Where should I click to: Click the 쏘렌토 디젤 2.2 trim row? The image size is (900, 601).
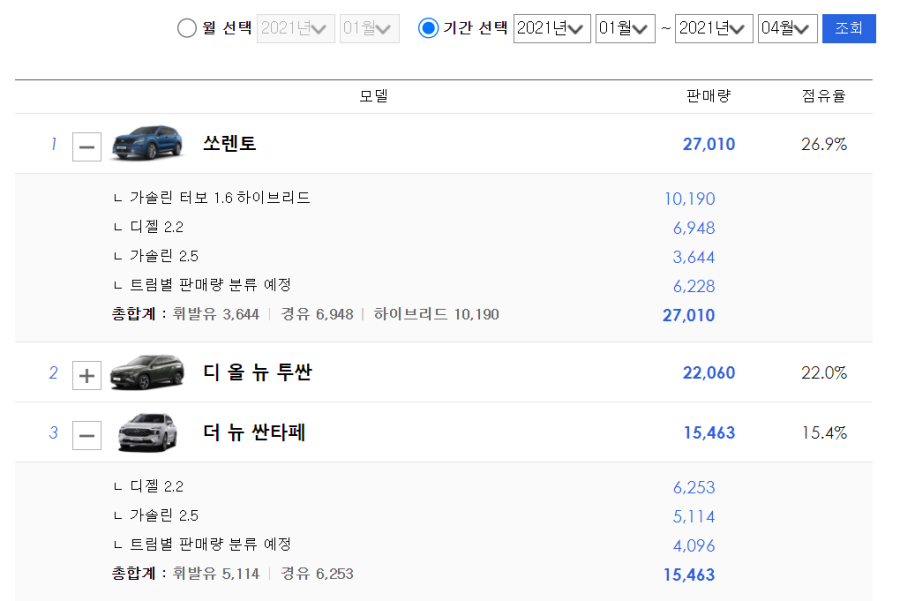tap(157, 227)
